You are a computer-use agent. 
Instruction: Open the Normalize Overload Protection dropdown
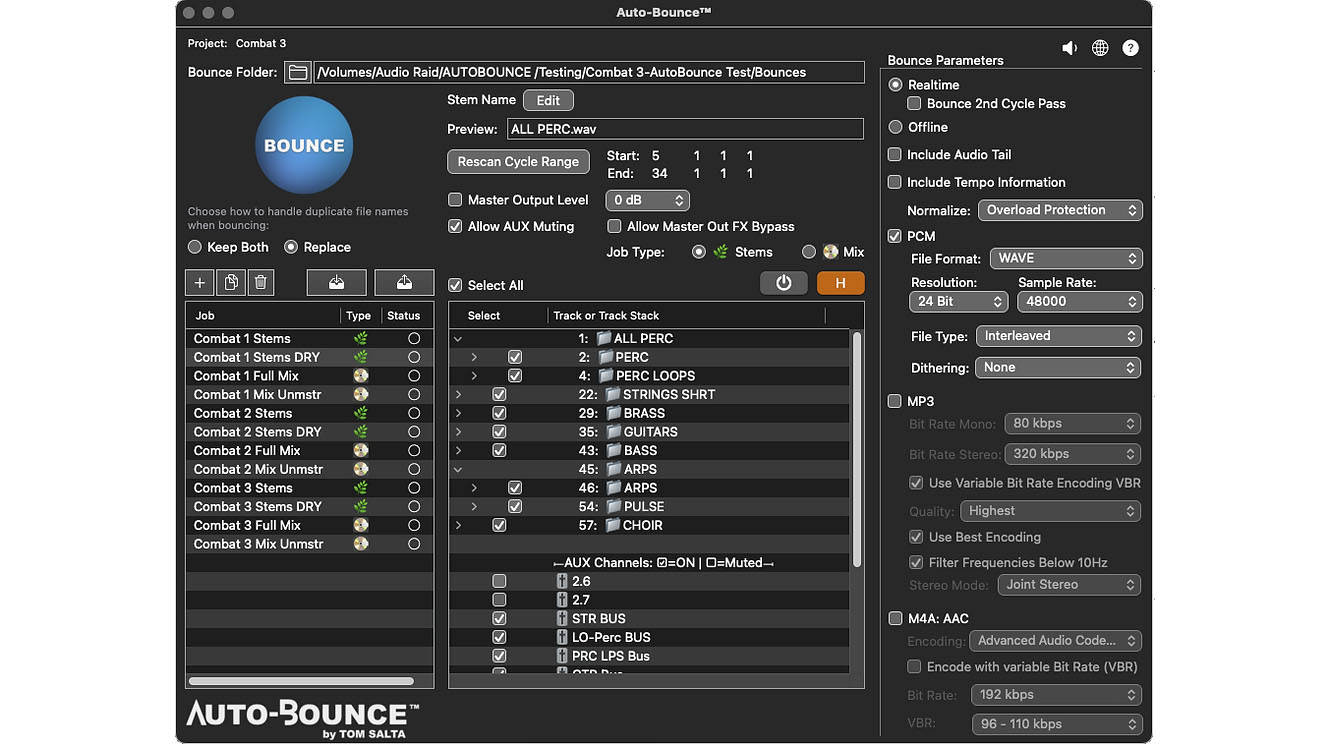point(1060,210)
